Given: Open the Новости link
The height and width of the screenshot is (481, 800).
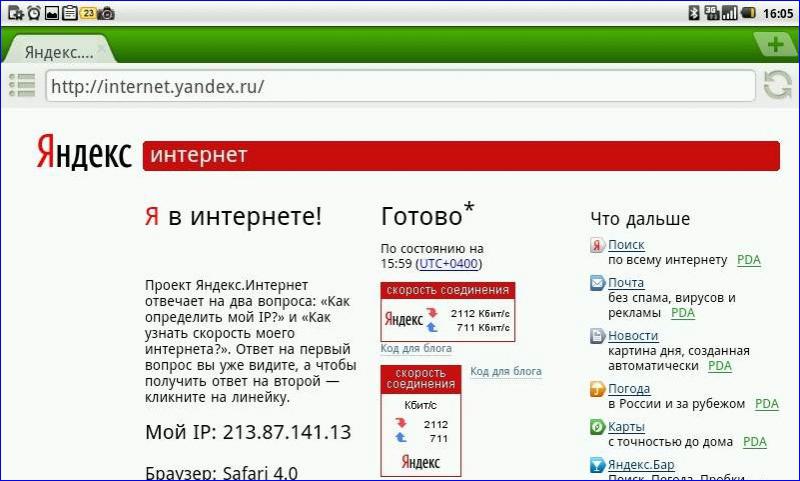Looking at the screenshot, I should click(x=633, y=336).
